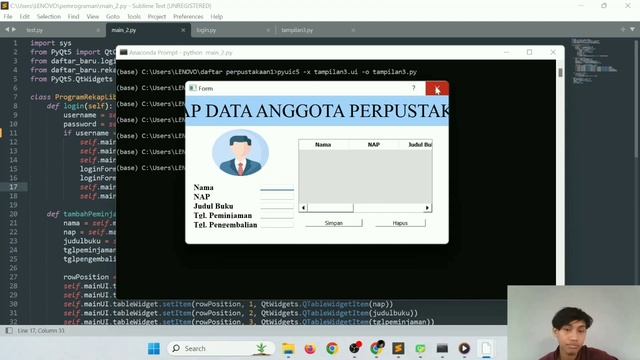Open the File menu in Sublime Text

pyautogui.click(x=8, y=16)
